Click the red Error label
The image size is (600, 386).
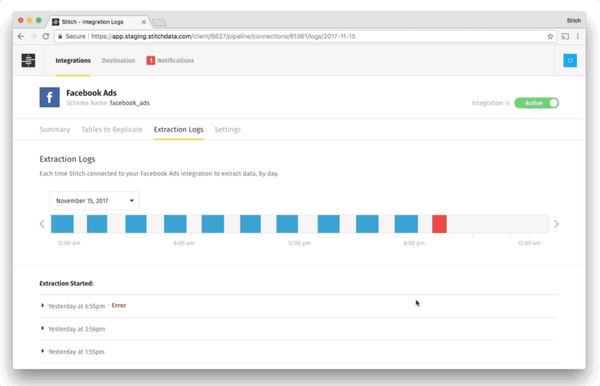119,305
